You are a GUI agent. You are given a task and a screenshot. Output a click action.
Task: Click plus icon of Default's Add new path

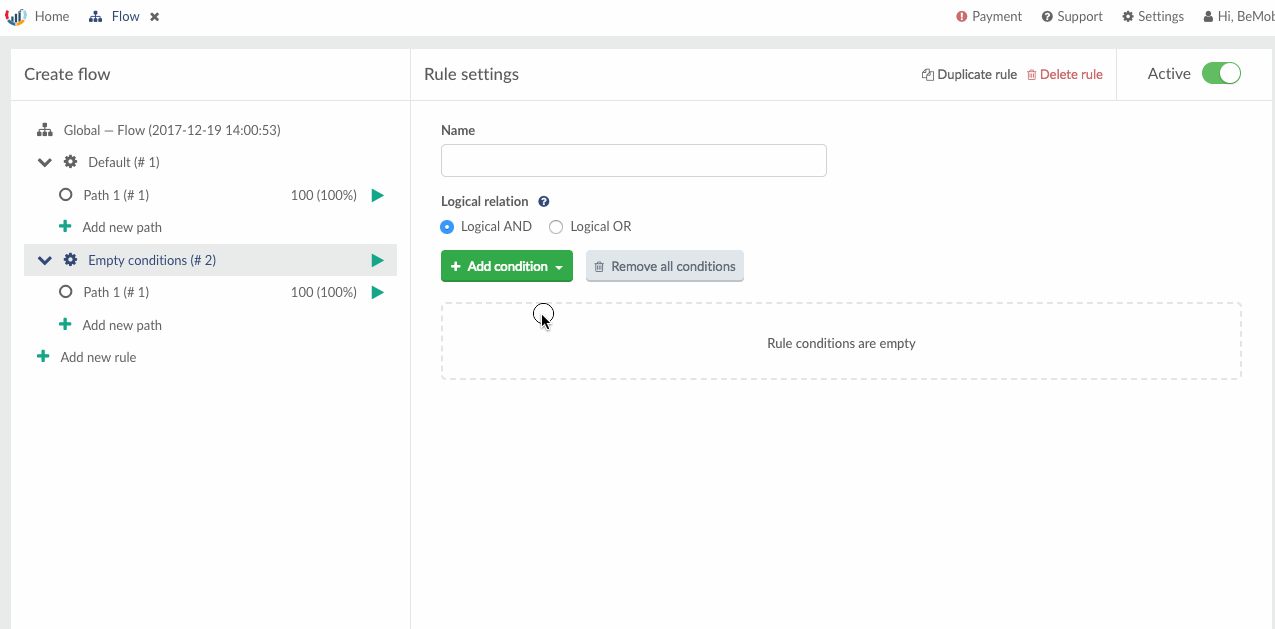[x=65, y=226]
